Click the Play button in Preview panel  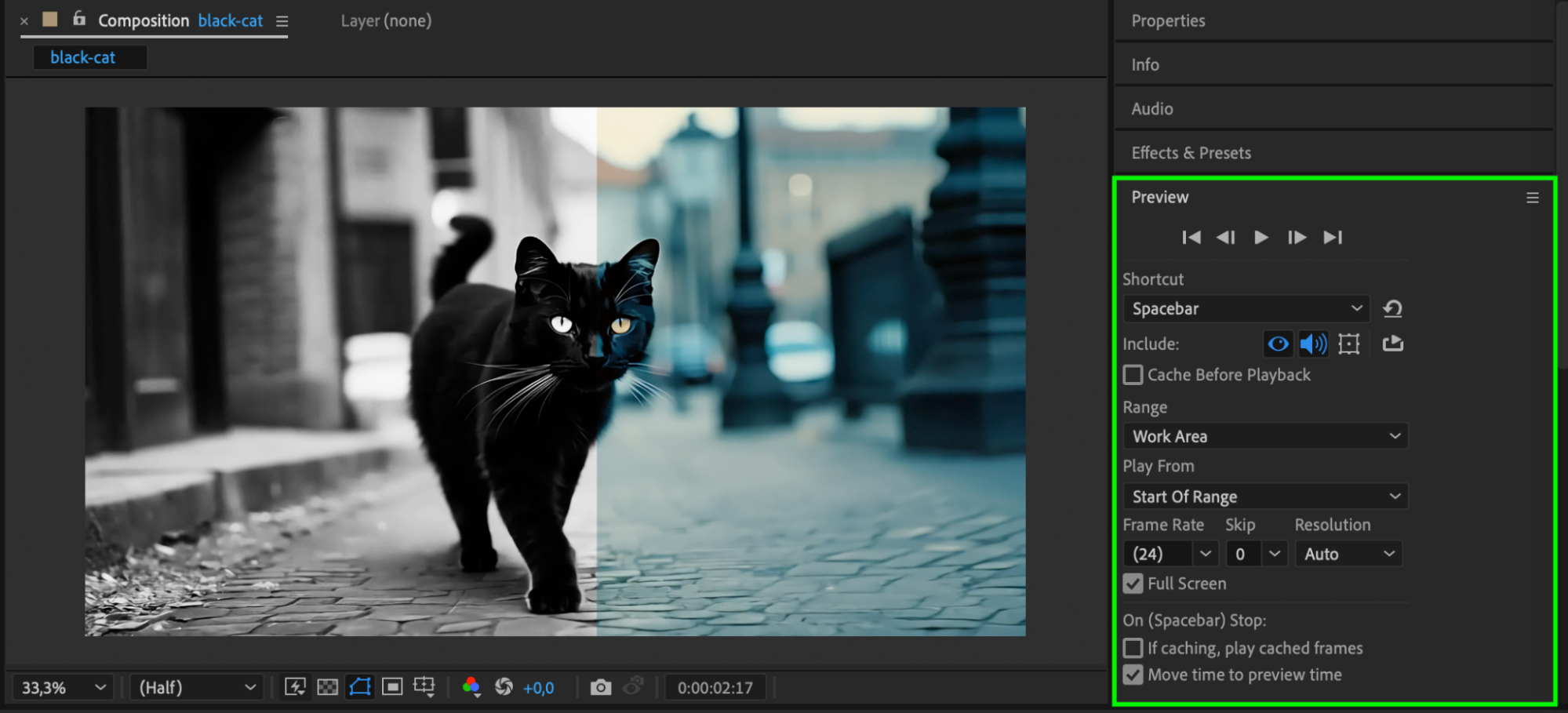(x=1261, y=238)
